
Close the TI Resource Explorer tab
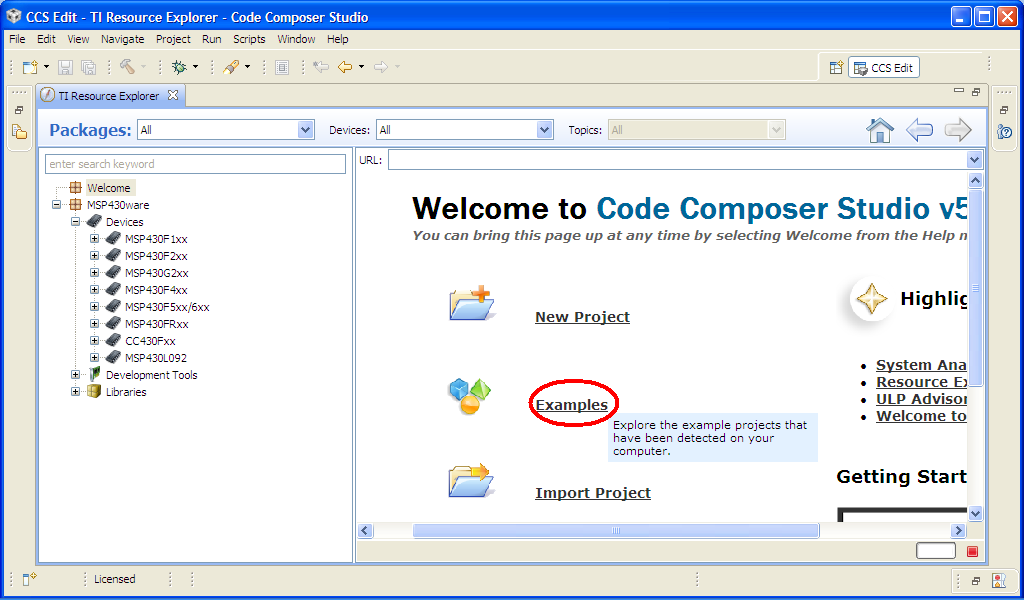[173, 95]
